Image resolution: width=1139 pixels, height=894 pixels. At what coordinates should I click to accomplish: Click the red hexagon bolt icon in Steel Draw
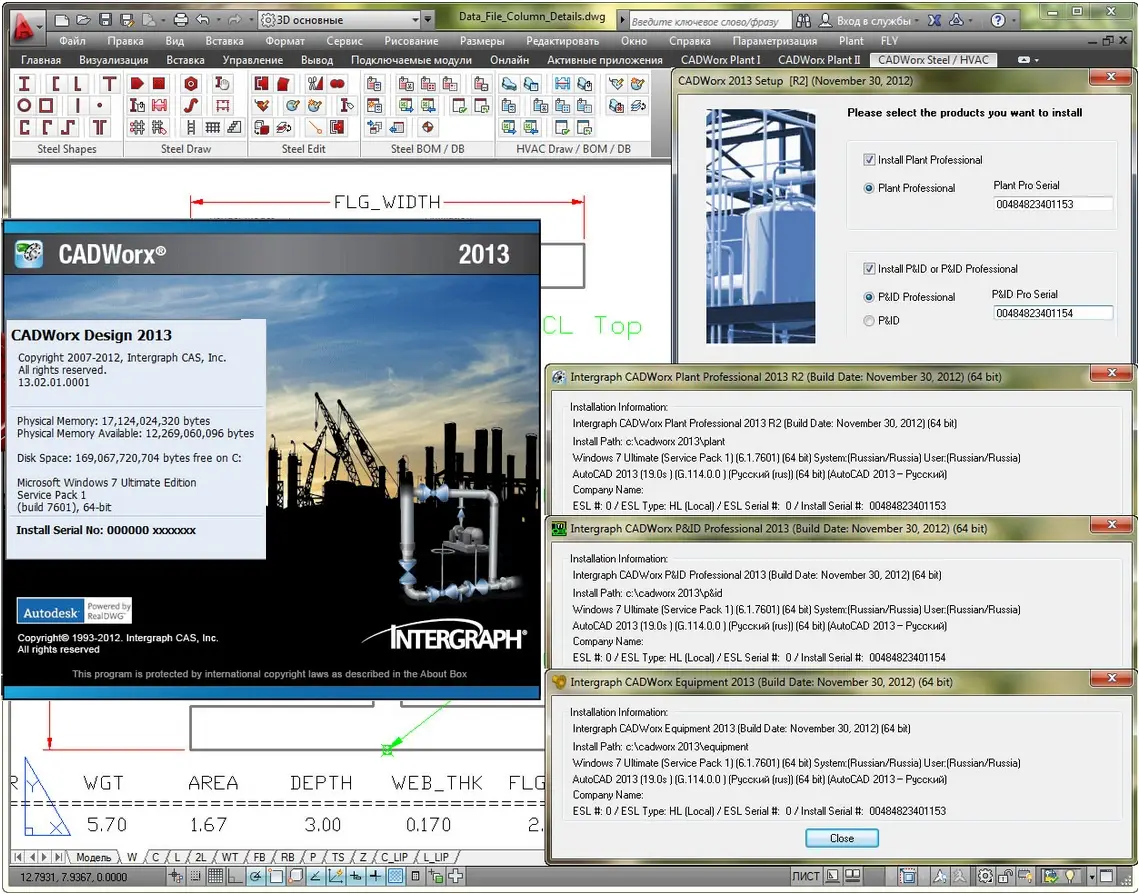[x=190, y=84]
